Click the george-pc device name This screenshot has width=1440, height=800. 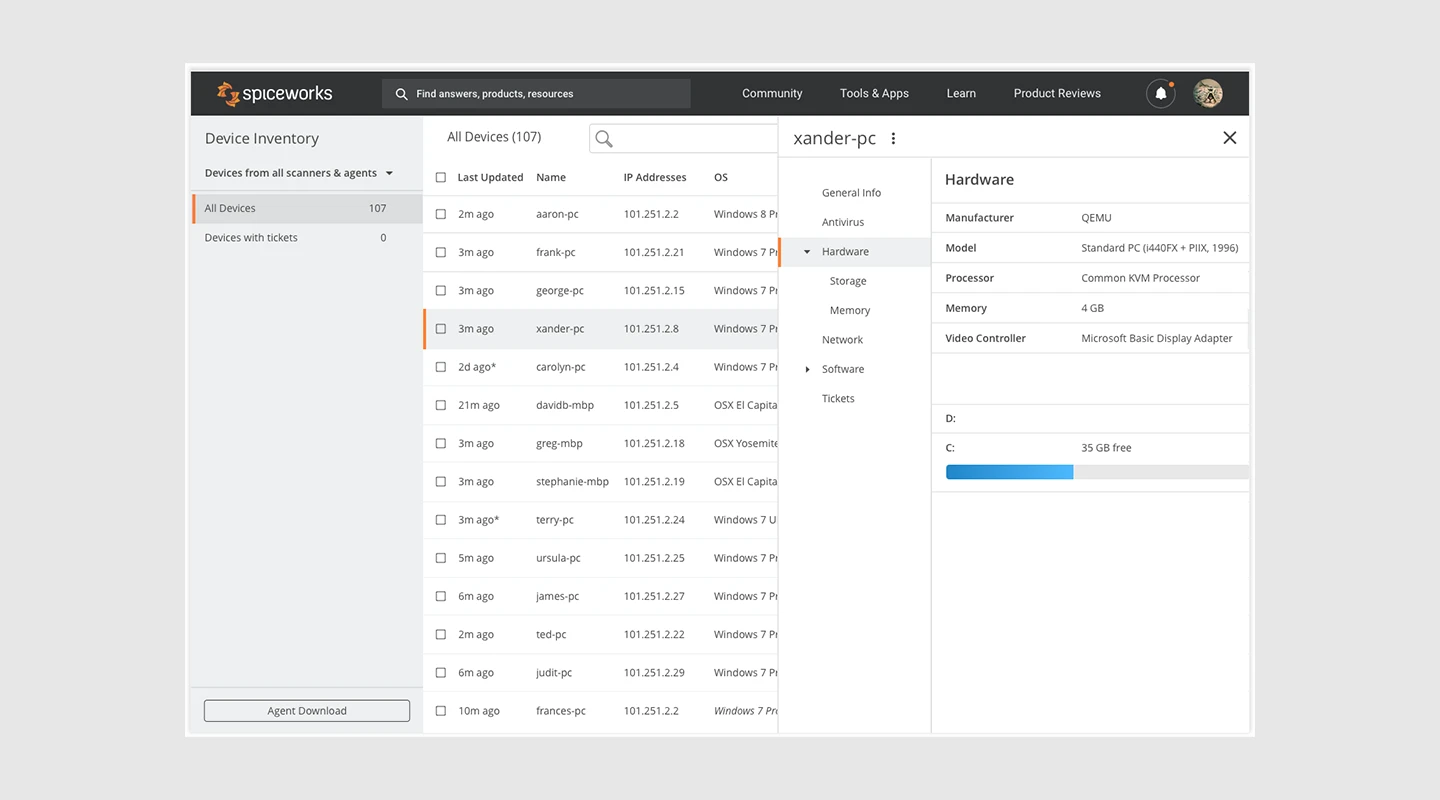[560, 290]
